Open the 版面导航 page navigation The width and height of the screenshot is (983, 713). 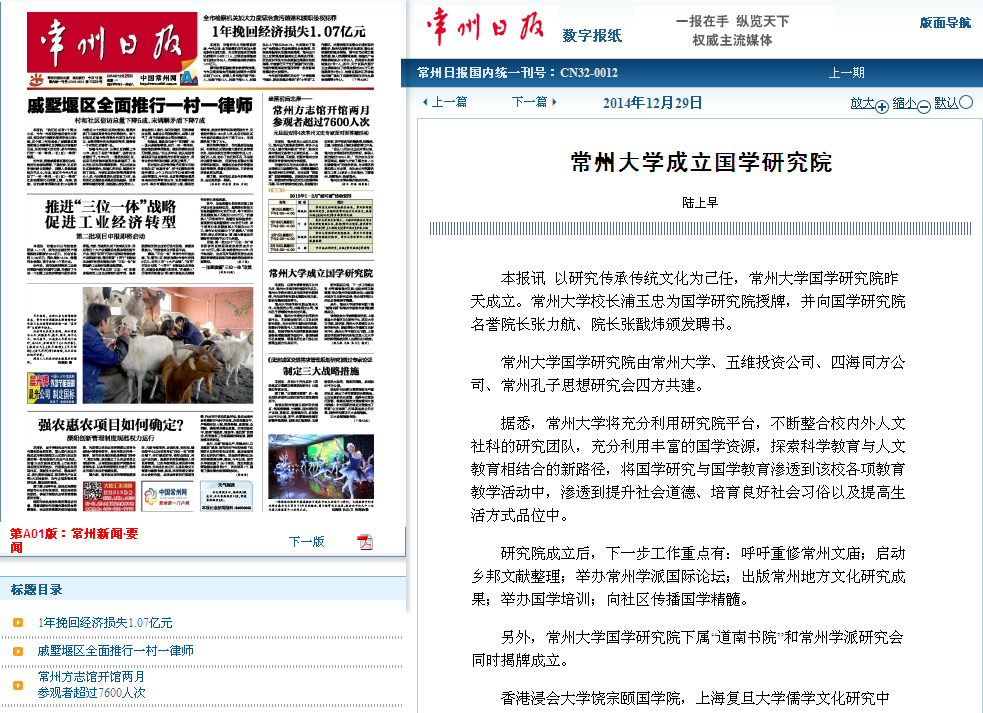945,23
